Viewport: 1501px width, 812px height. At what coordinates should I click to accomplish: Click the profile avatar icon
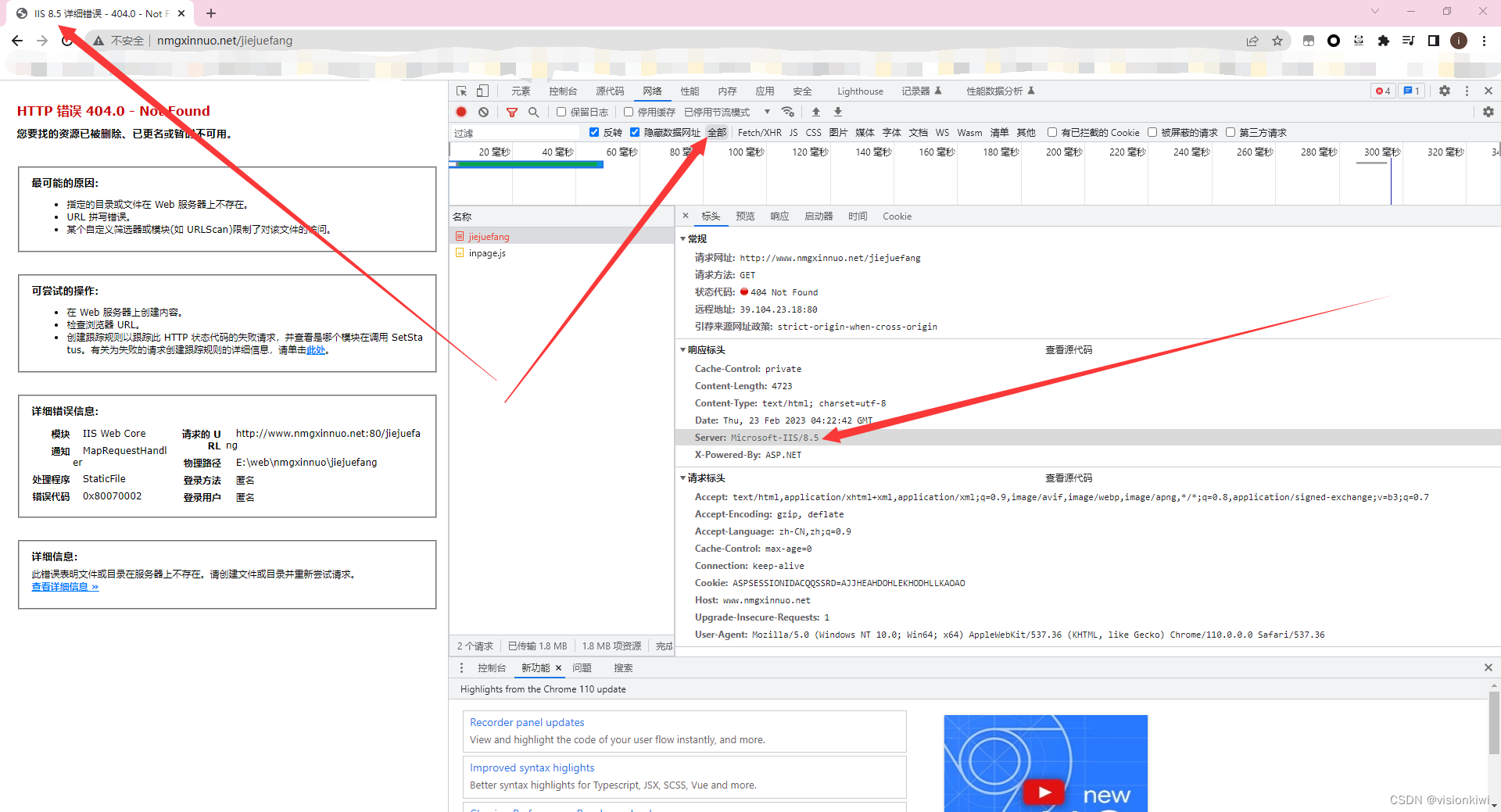tap(1459, 41)
